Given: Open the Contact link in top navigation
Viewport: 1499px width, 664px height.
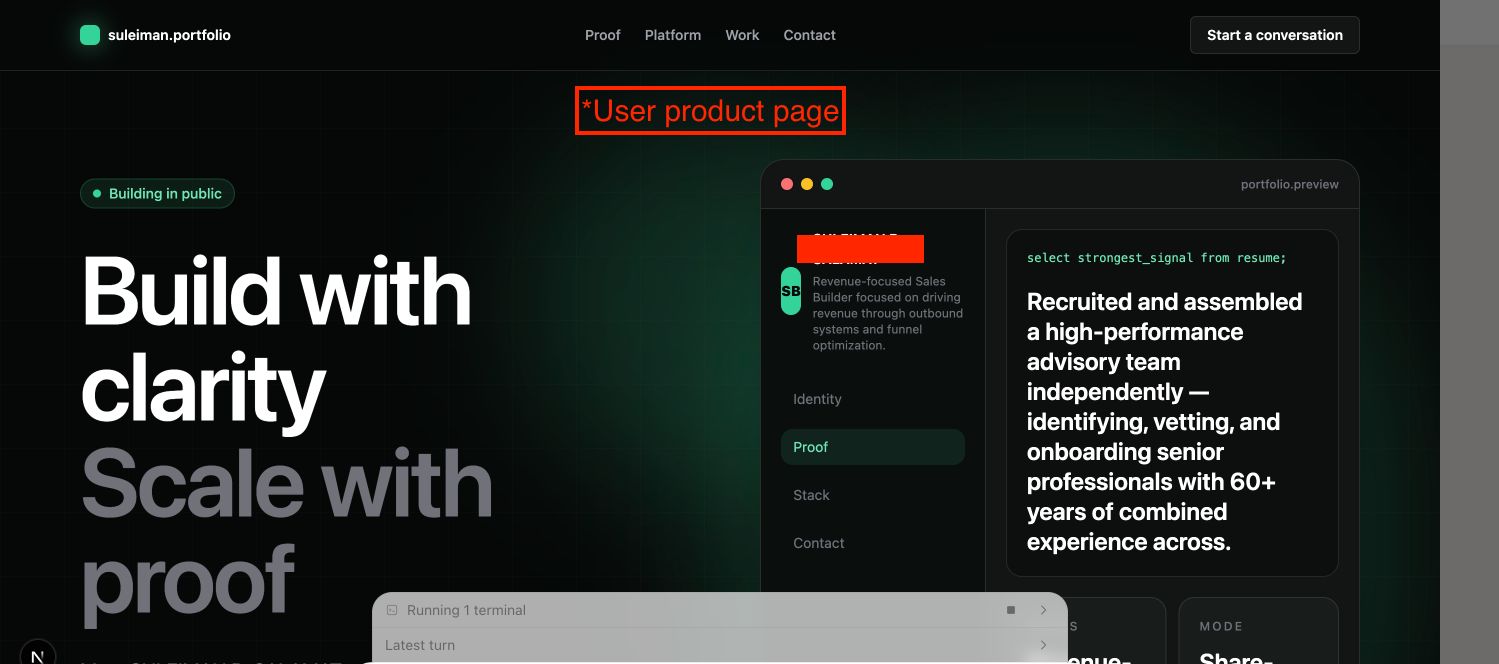Looking at the screenshot, I should tap(809, 35).
